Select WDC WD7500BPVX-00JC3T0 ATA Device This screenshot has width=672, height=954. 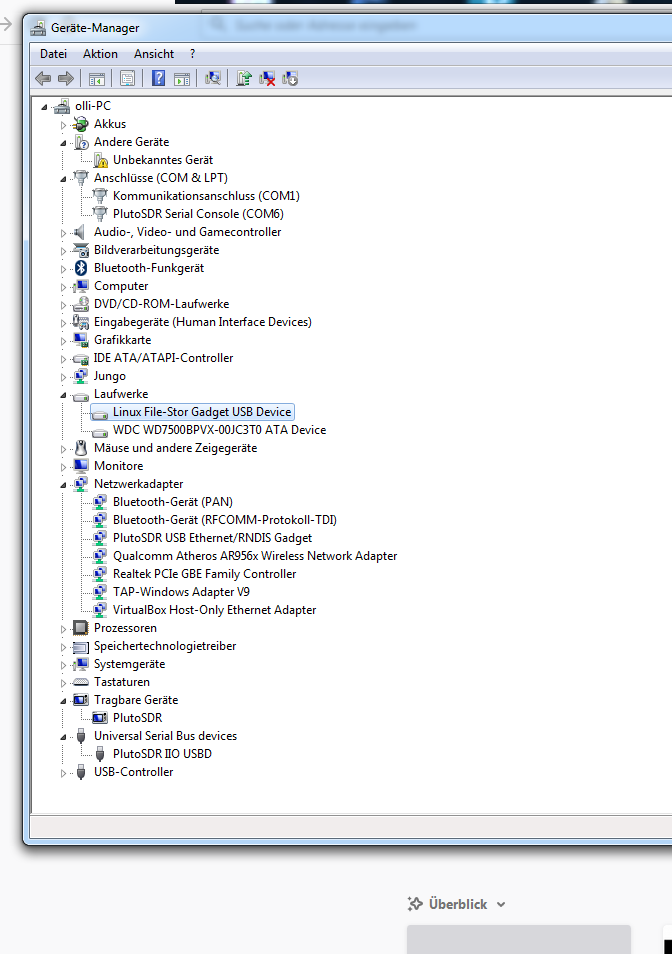(220, 430)
